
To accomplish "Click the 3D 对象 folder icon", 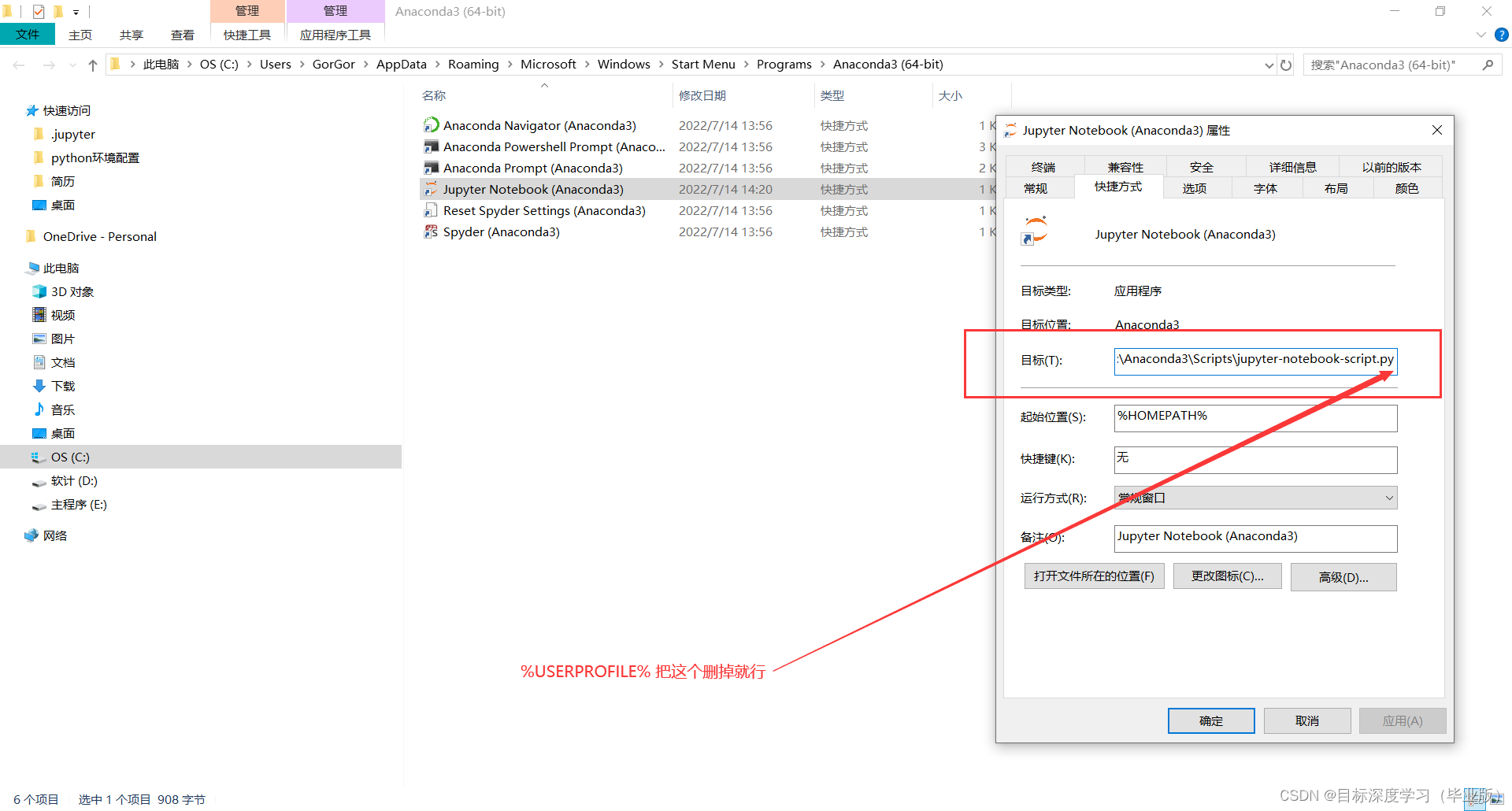I will (x=39, y=291).
